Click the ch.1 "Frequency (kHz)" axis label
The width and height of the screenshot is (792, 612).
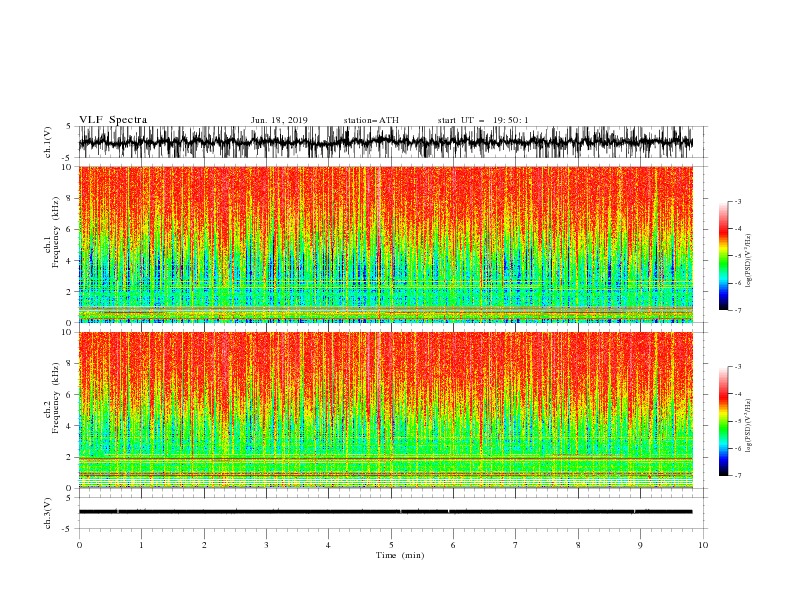(x=56, y=230)
